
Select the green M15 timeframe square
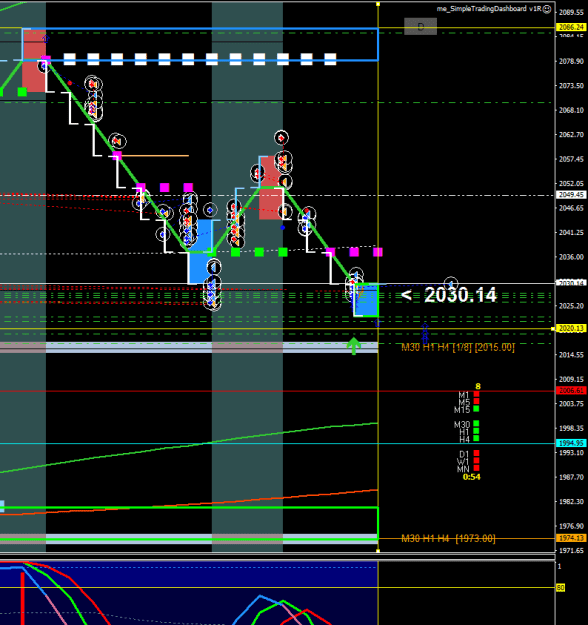tap(476, 409)
